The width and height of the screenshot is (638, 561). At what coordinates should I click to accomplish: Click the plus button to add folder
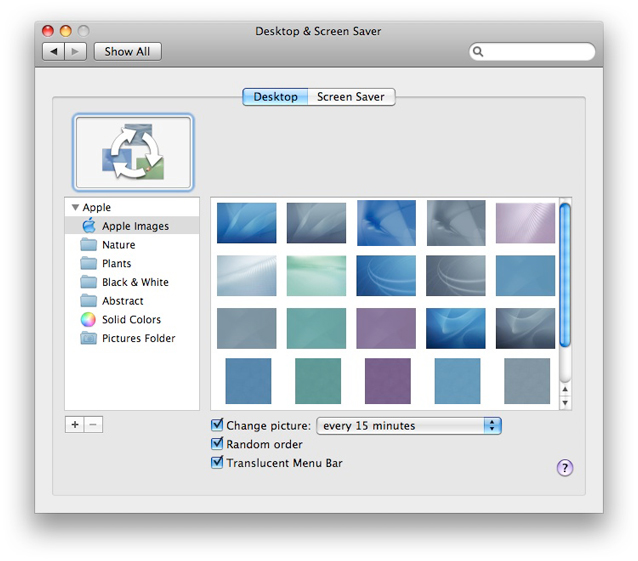(x=74, y=425)
